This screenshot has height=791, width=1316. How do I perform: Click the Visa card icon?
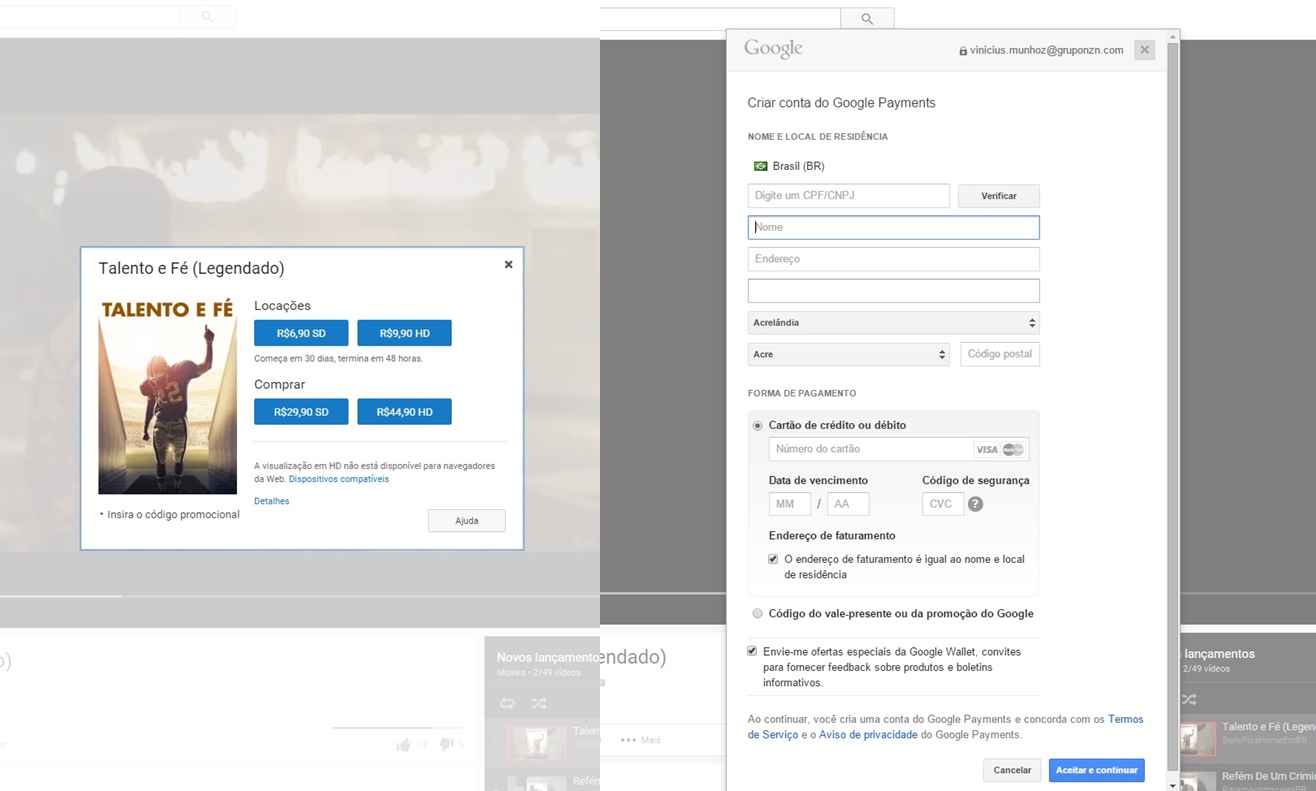coord(987,450)
